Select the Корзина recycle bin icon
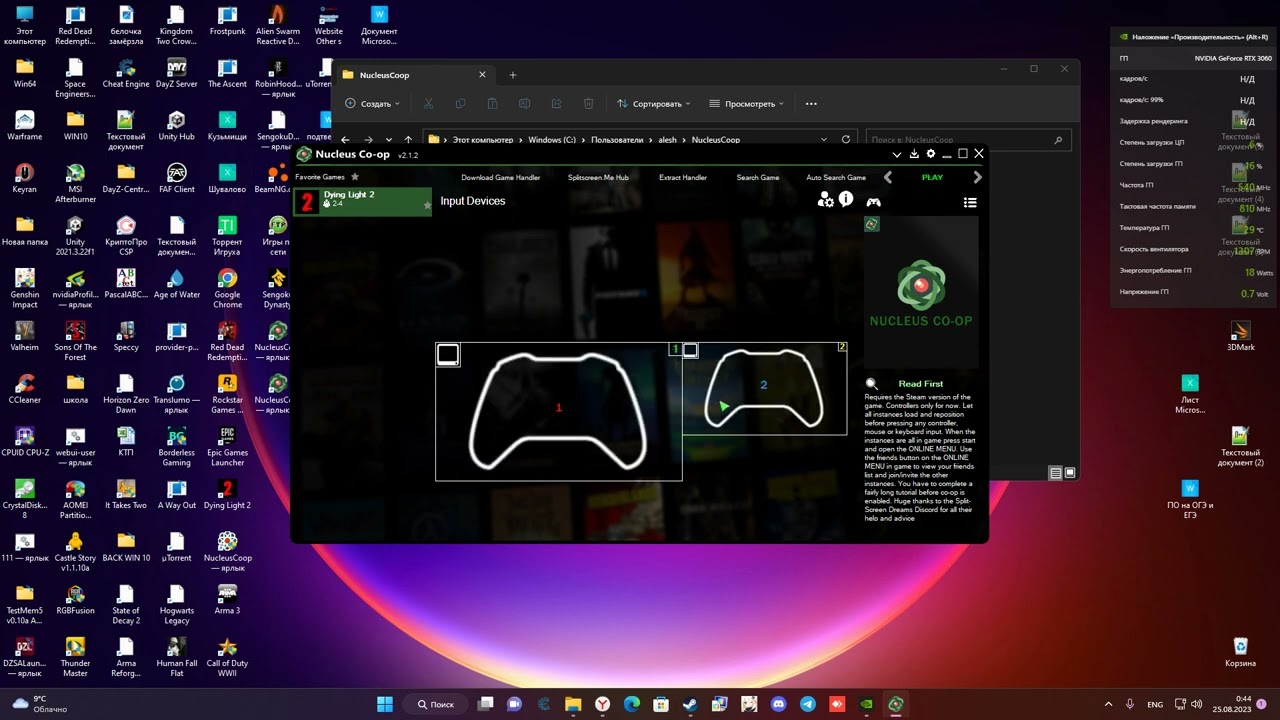 1241,652
